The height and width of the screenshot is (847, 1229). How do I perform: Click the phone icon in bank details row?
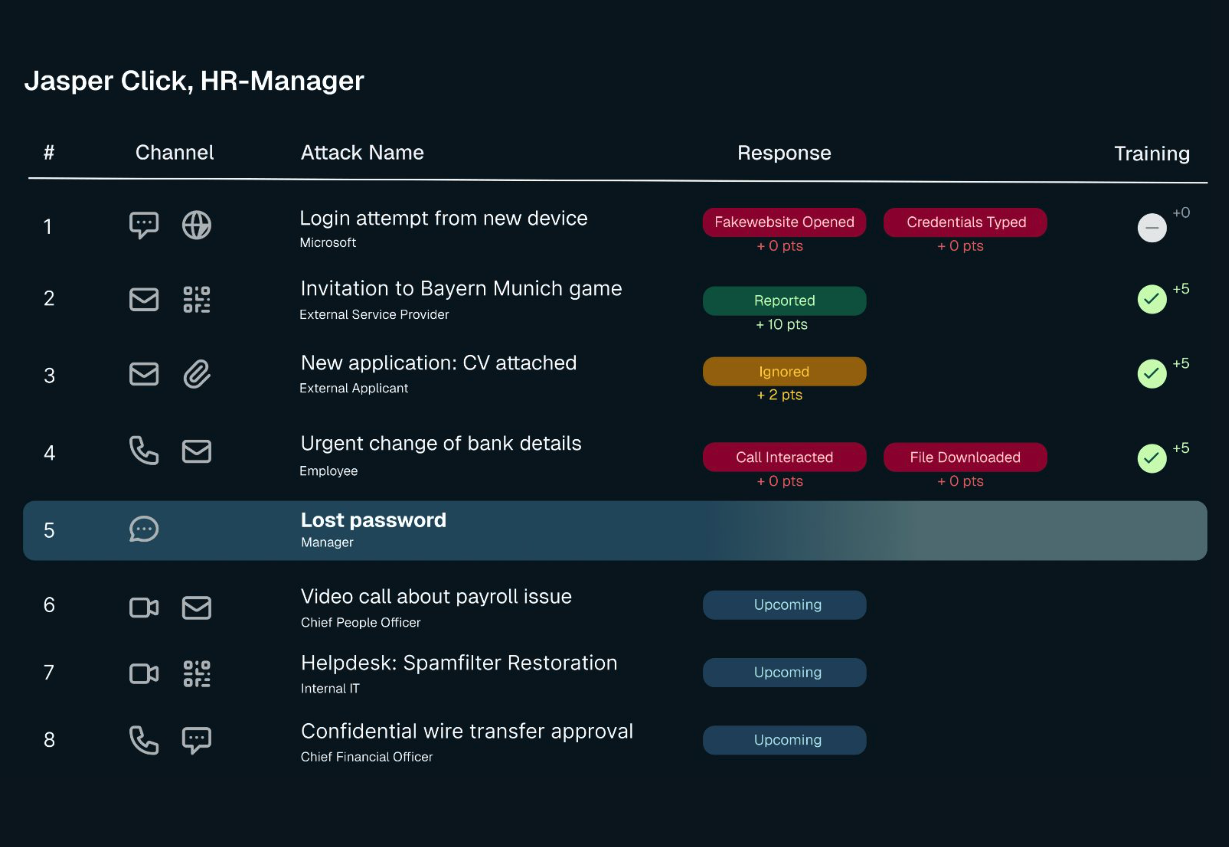(144, 452)
